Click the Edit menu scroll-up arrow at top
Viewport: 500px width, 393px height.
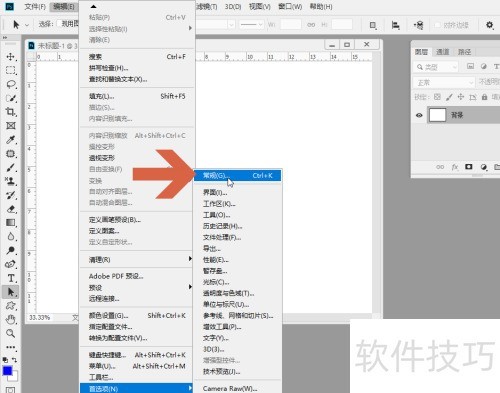tap(93, 6)
